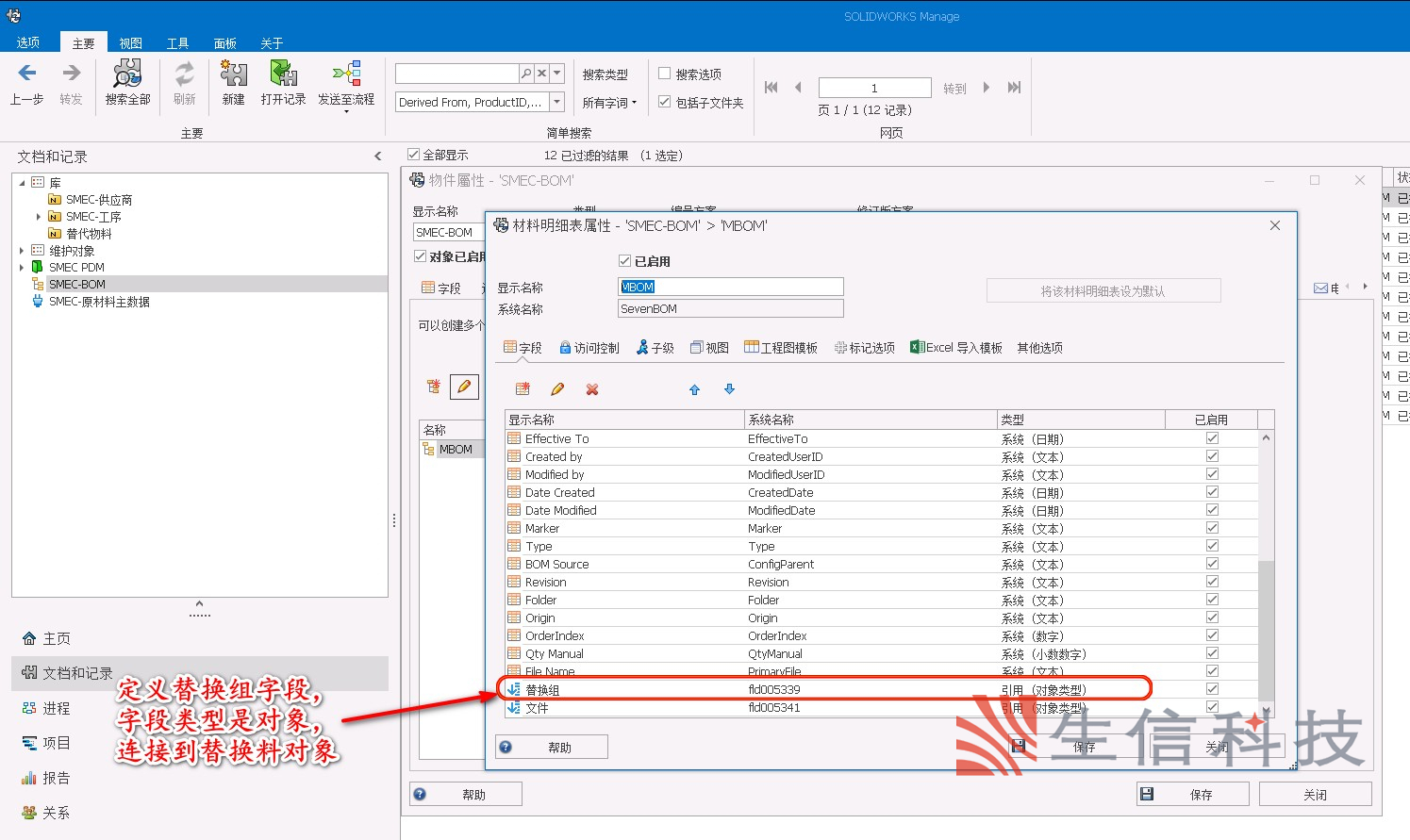Screen dimensions: 1410x840
Task: Click page number input field
Action: [874, 88]
